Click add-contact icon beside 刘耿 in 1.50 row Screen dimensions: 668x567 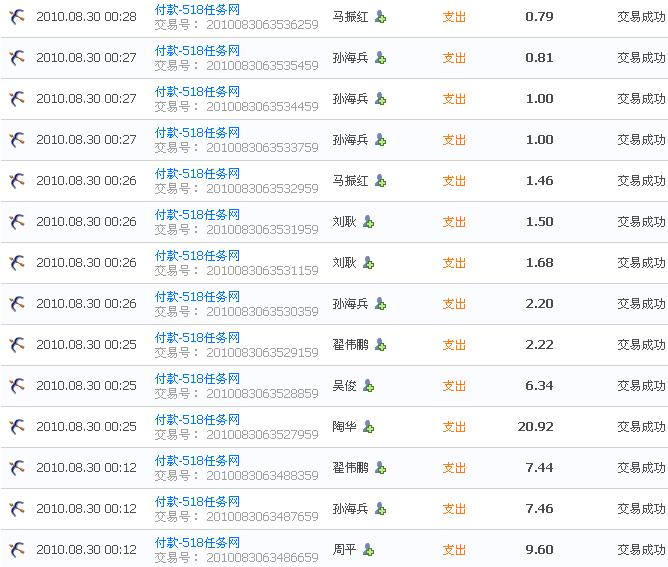point(368,222)
